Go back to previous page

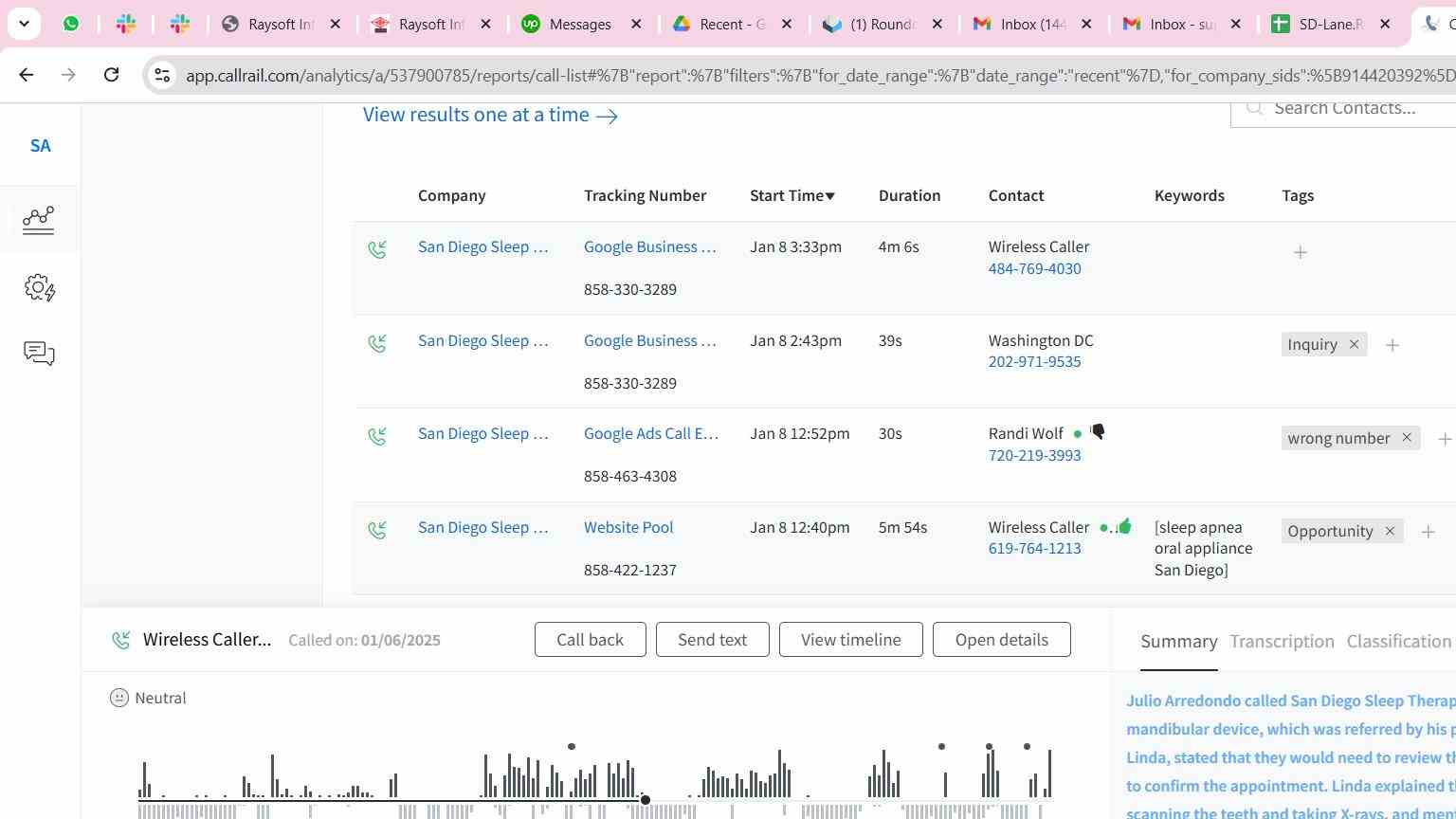27,74
